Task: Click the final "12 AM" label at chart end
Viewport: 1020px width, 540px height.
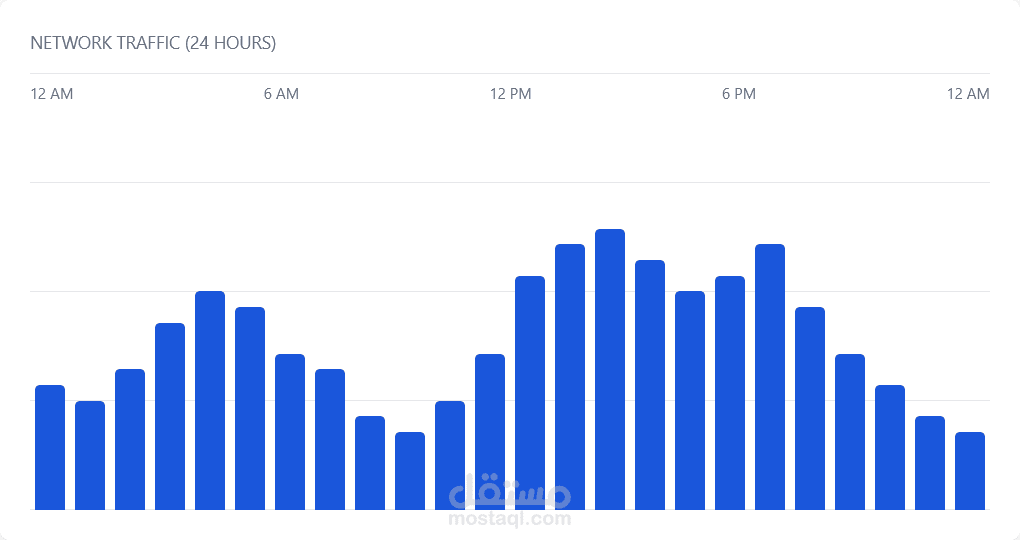Action: coord(968,94)
